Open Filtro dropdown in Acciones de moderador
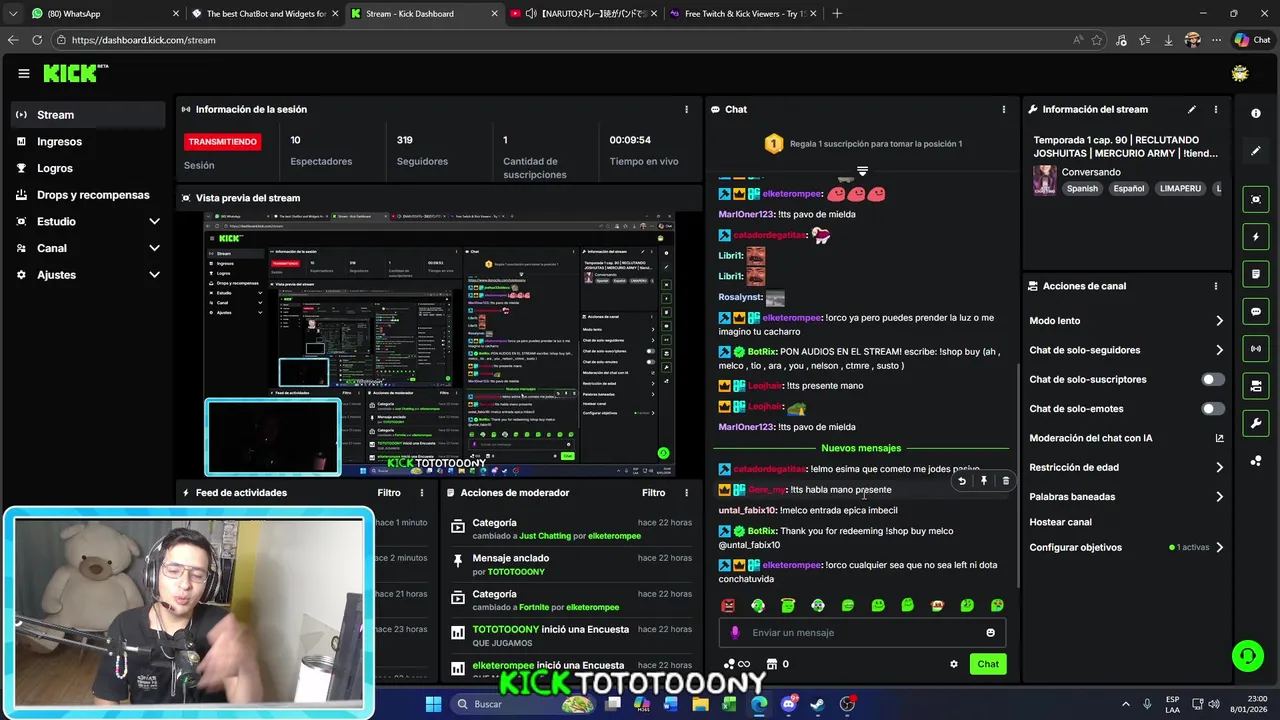The height and width of the screenshot is (720, 1280). (x=653, y=492)
